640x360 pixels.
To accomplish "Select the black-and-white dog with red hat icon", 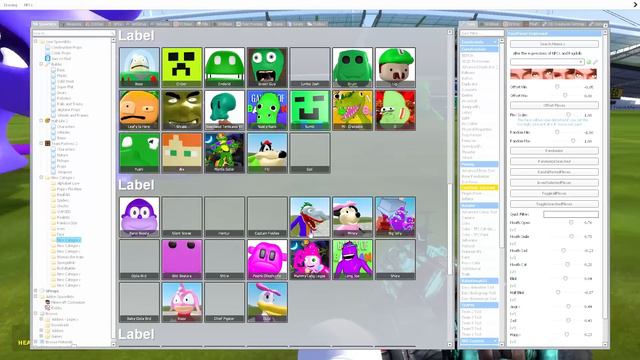I will [x=267, y=153].
